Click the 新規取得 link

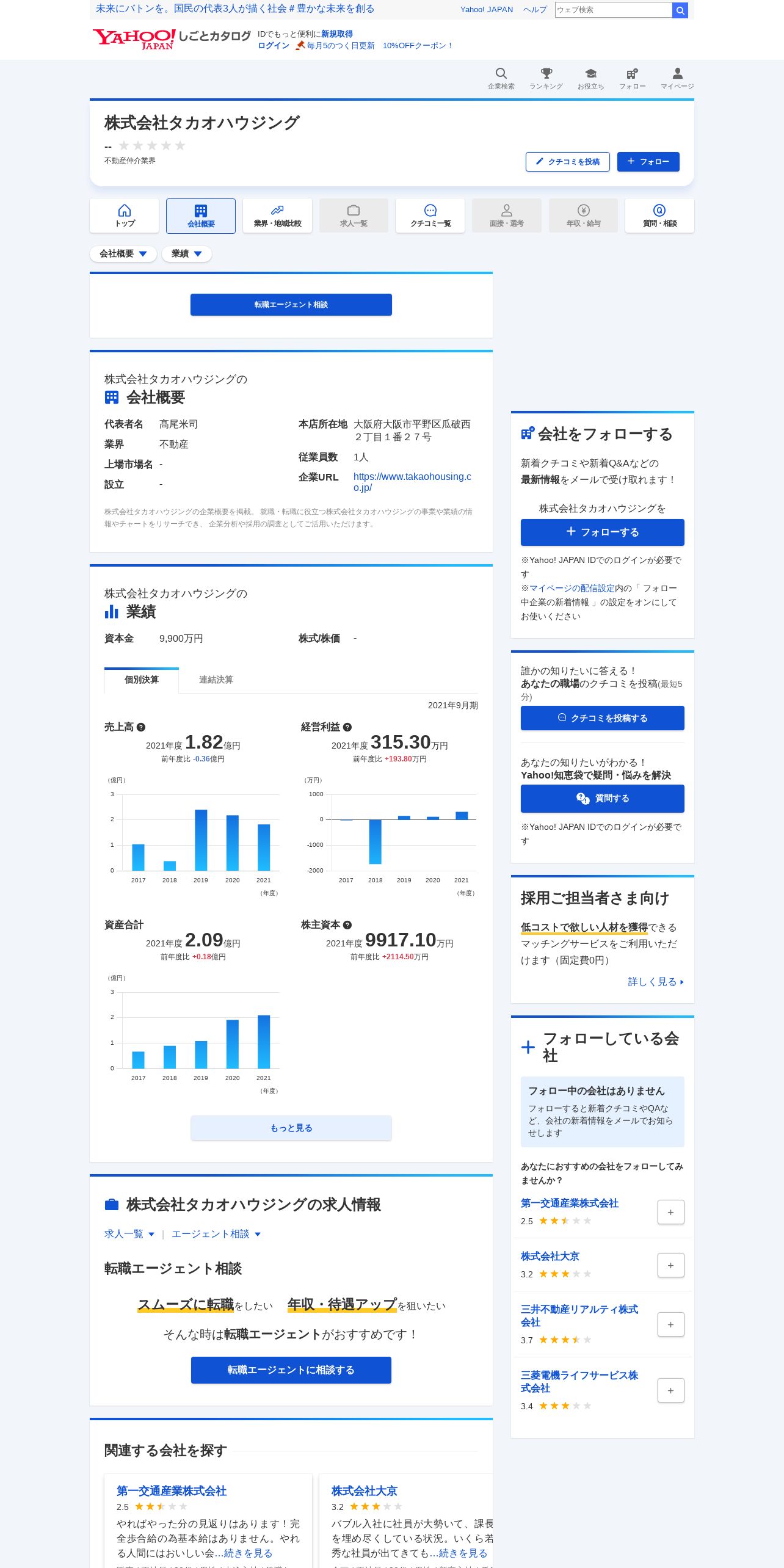[x=337, y=34]
